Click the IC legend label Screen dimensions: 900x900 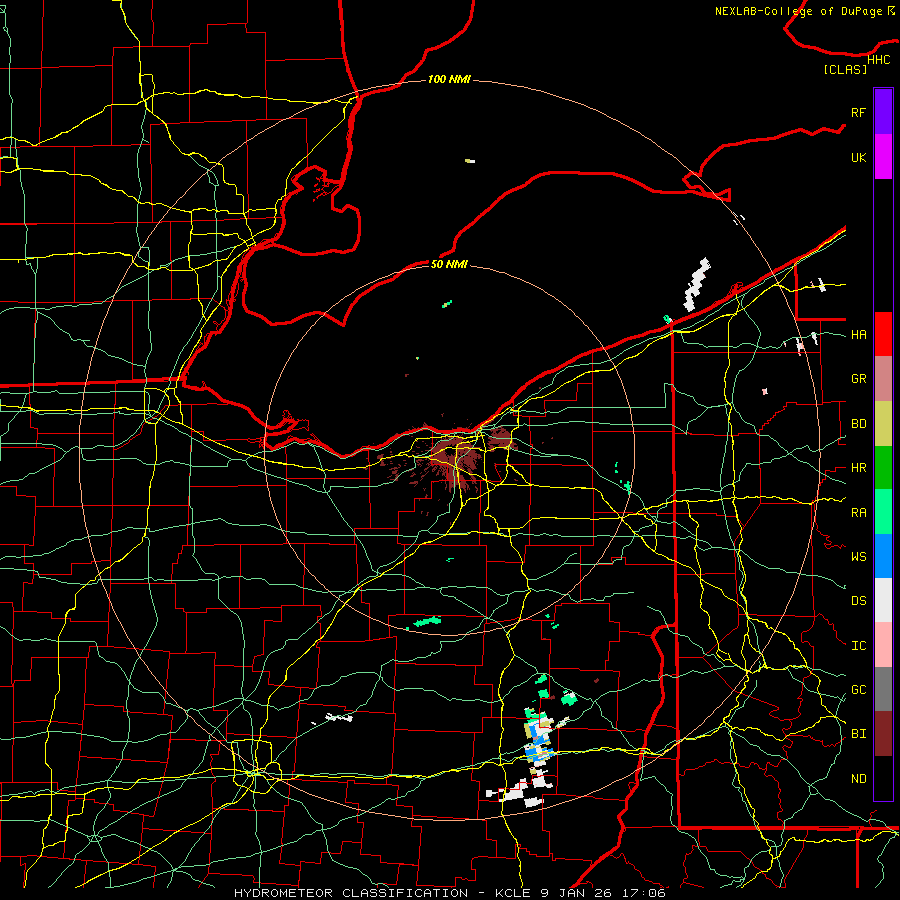coord(859,646)
